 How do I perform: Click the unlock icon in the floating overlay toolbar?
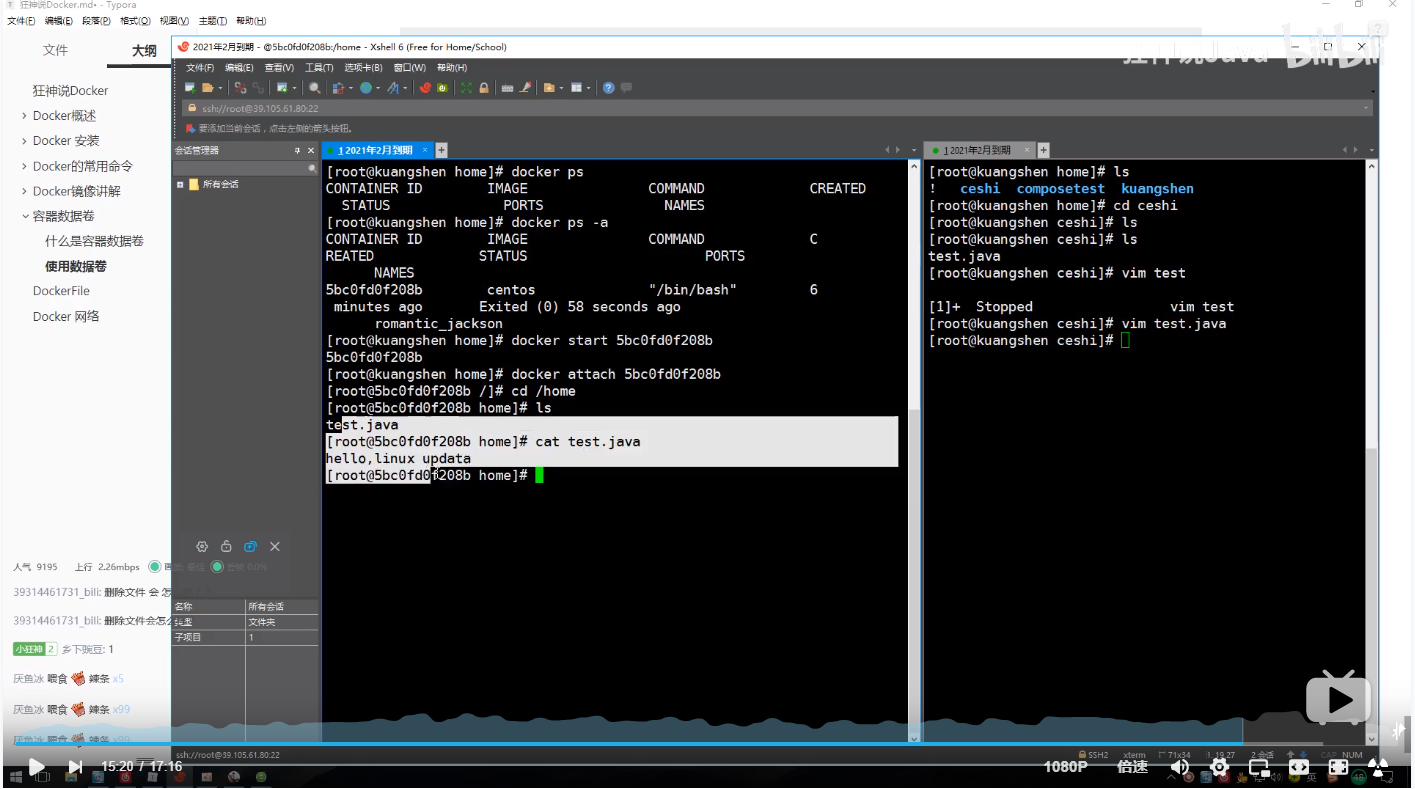click(226, 546)
